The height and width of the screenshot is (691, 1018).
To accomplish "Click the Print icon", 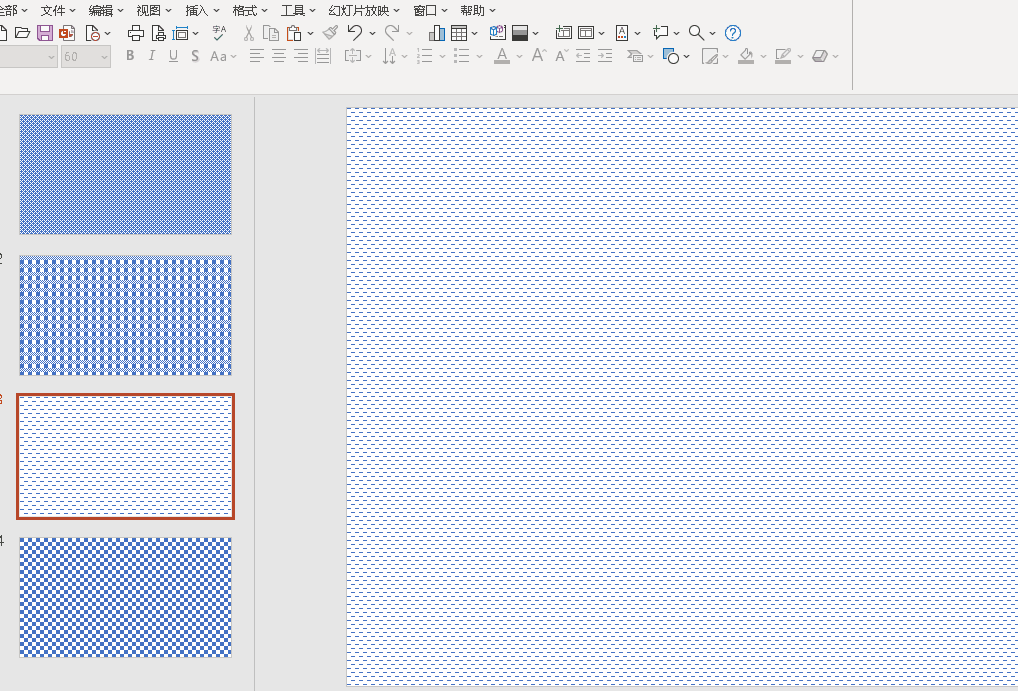I will (x=136, y=33).
